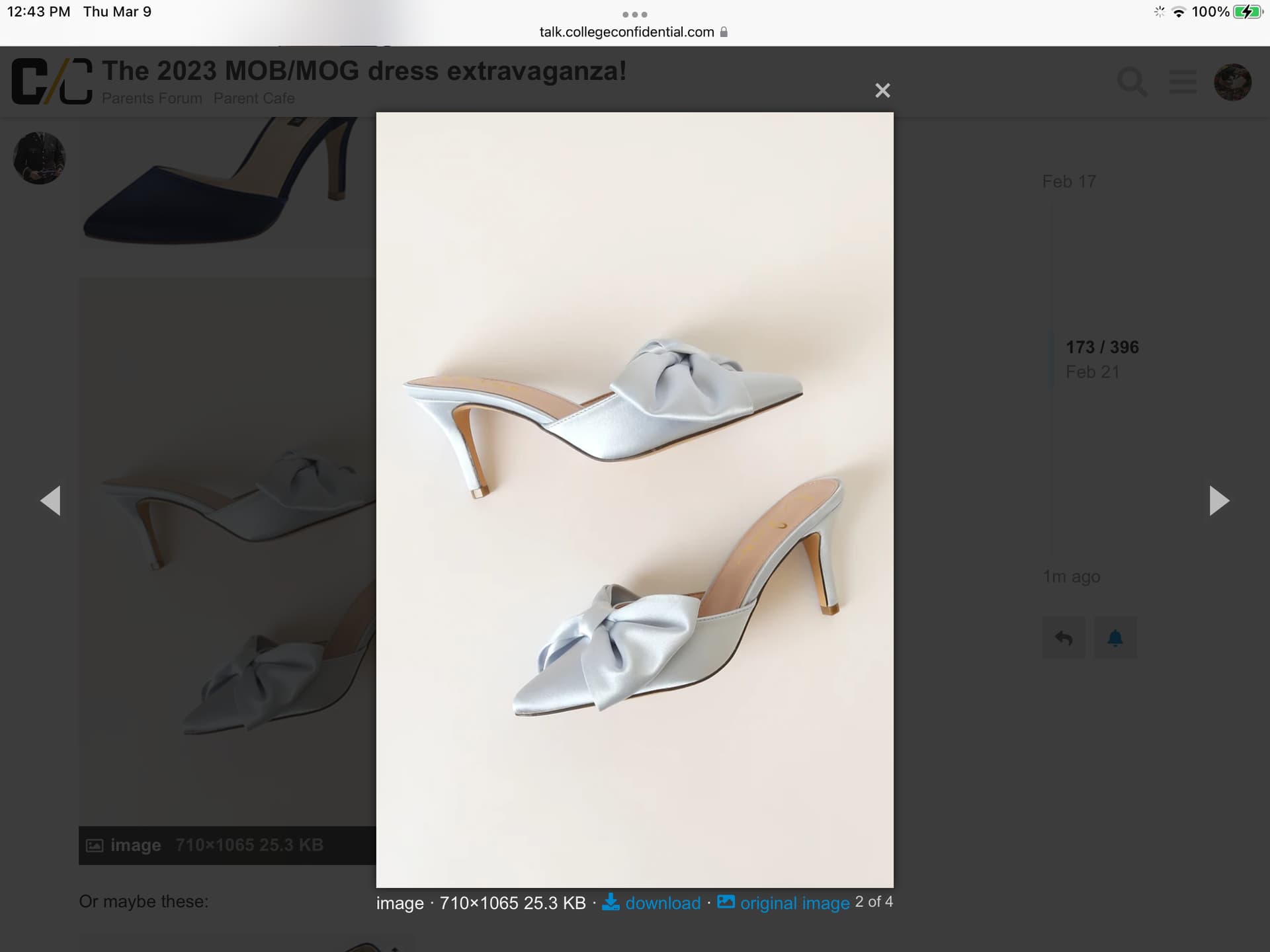Open the Parent Cafe category
This screenshot has width=1270, height=952.
(x=254, y=99)
